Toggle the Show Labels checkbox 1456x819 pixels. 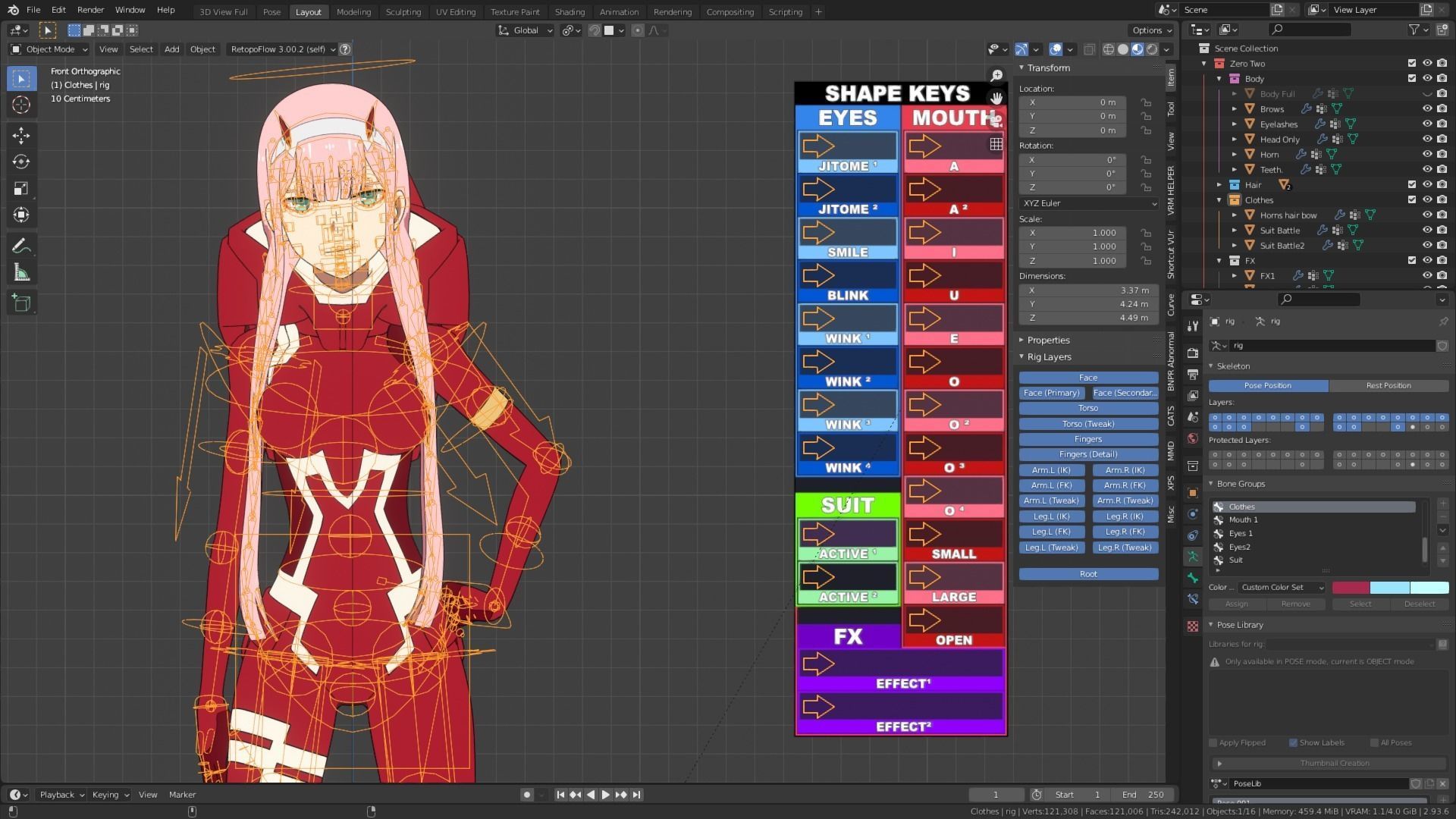pos(1293,742)
